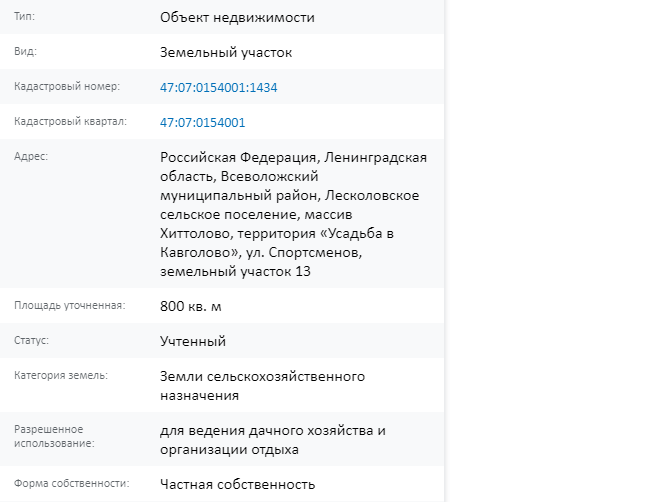Click the address text block
This screenshot has width=665, height=502.
(293, 214)
